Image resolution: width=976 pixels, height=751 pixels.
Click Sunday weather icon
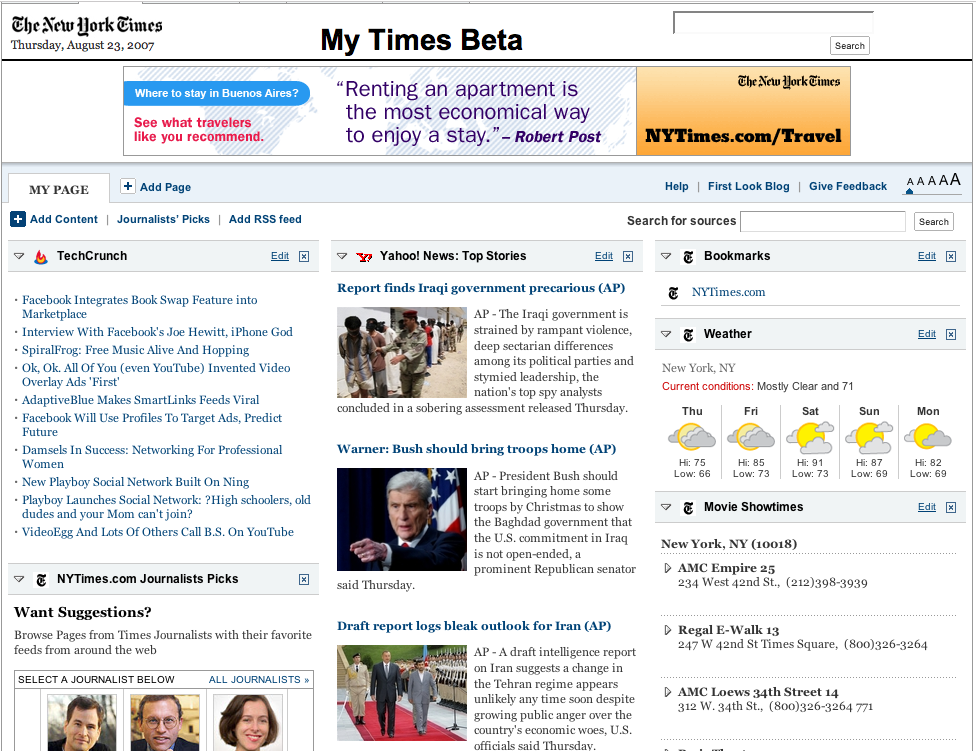pos(869,437)
